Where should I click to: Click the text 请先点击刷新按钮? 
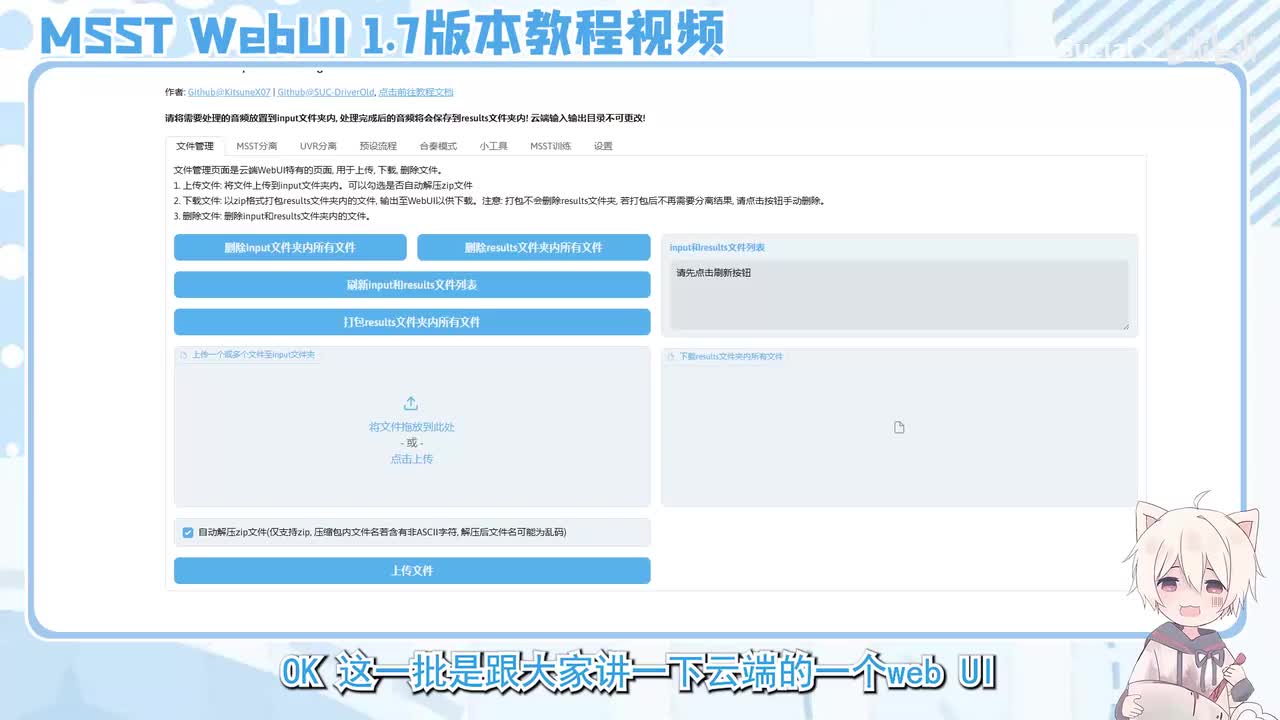coord(713,272)
